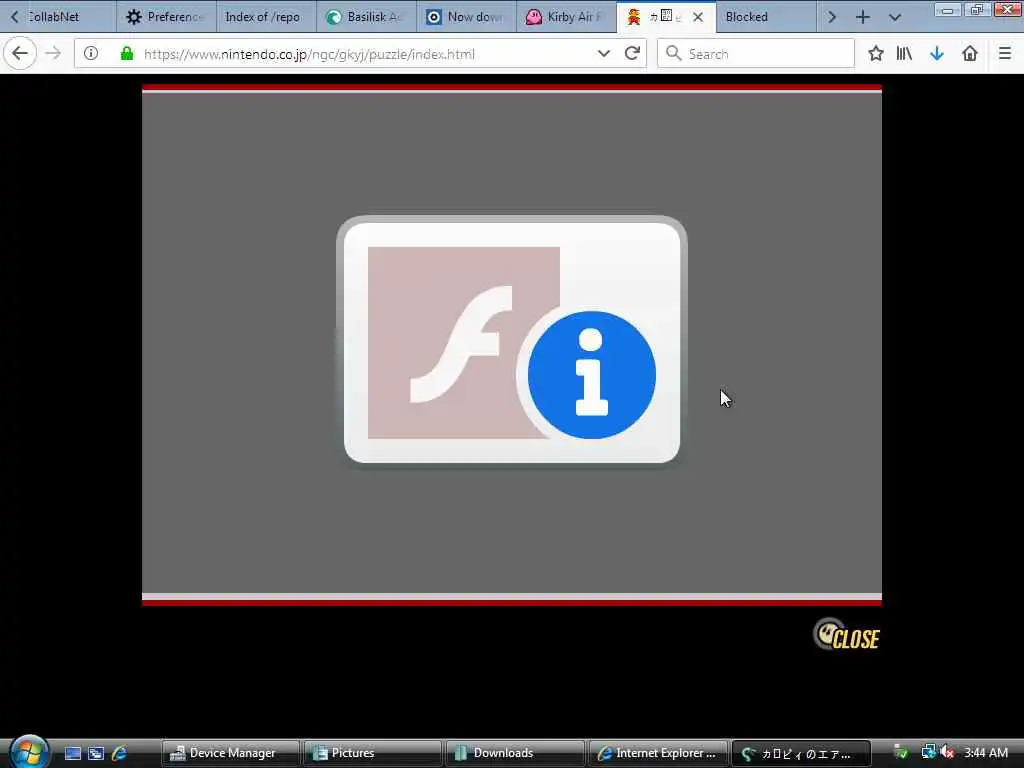Show download progress arrow
Image resolution: width=1024 pixels, height=768 pixels.
click(936, 54)
